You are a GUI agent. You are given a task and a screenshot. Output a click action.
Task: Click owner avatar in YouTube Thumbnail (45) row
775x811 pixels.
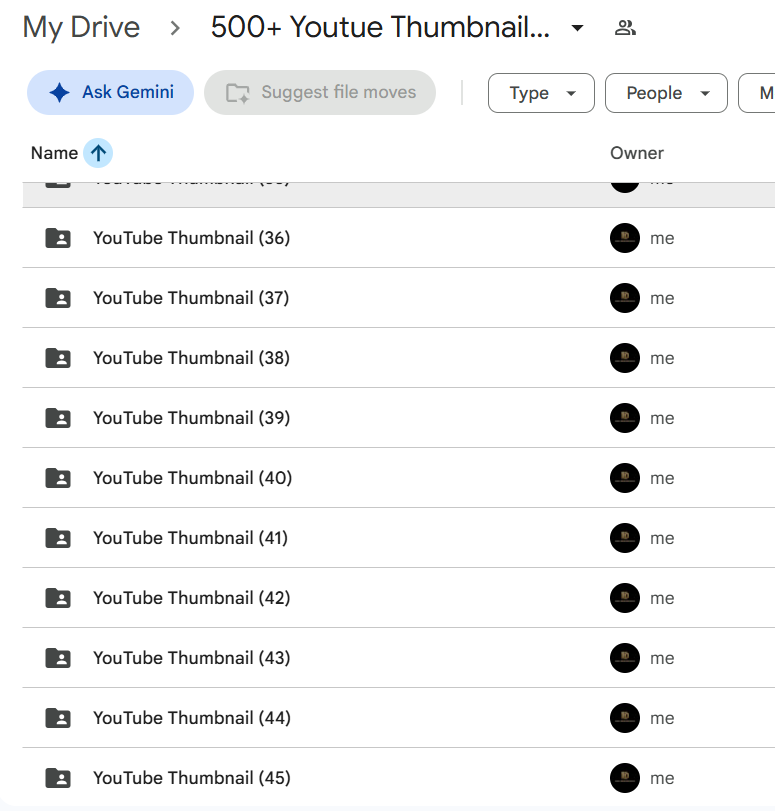625,778
